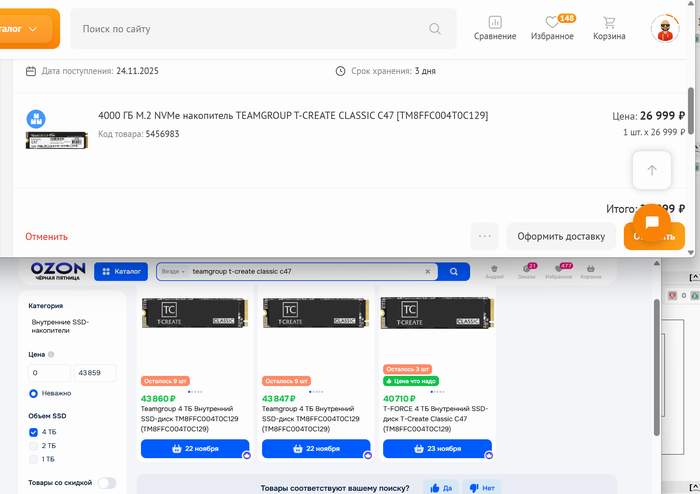Image resolution: width=700 pixels, height=494 pixels.
Task: Click the 'Поиск по сайту' search field
Action: click(263, 29)
